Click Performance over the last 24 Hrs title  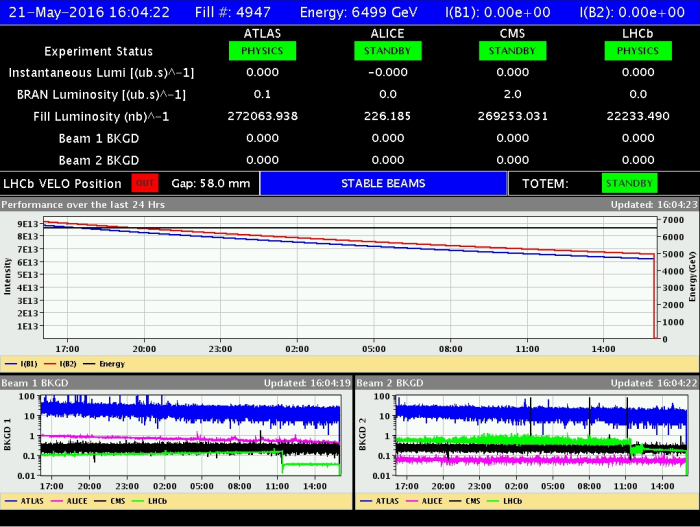tap(83, 205)
